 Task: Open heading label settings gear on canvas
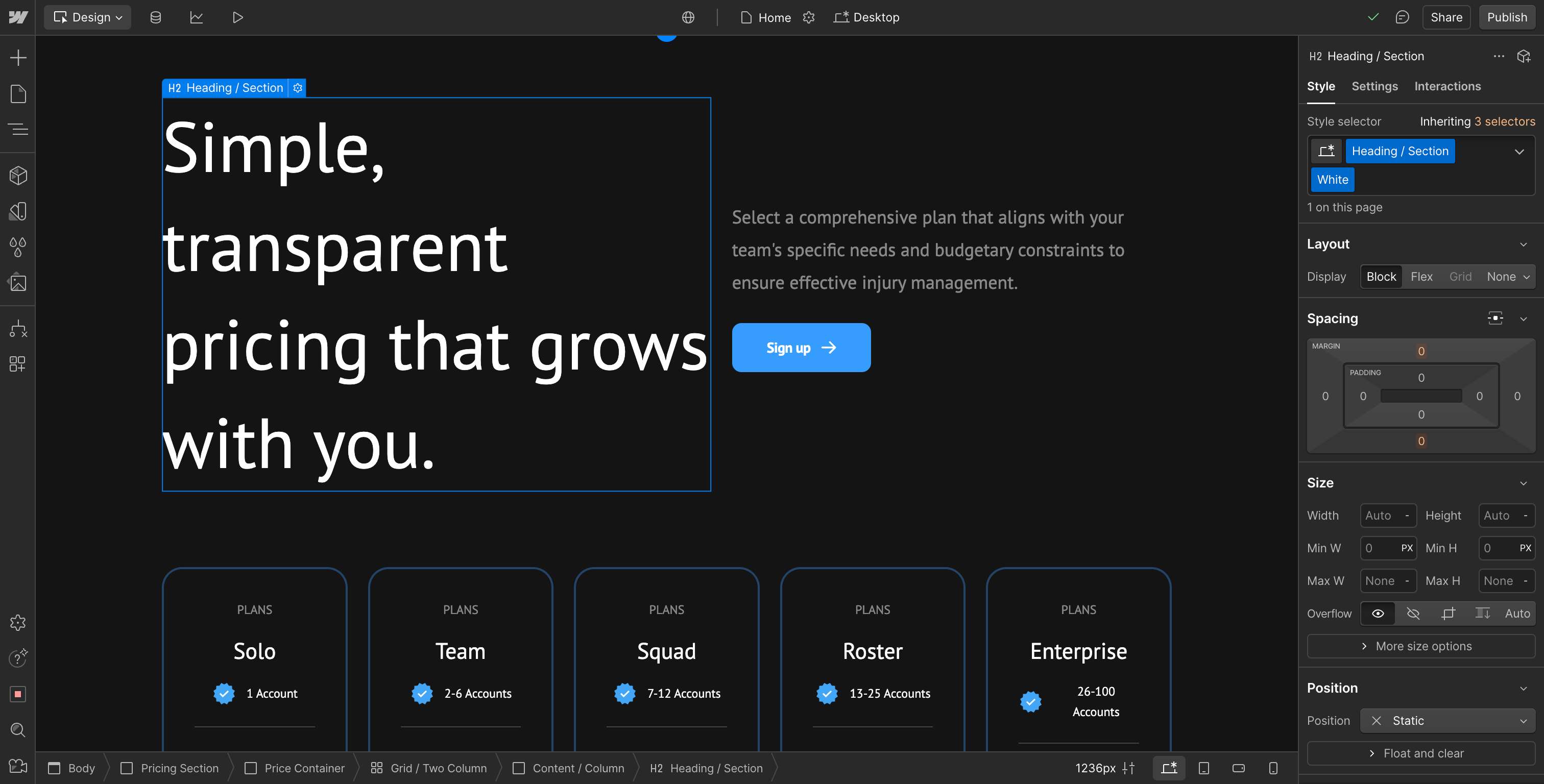coord(297,88)
